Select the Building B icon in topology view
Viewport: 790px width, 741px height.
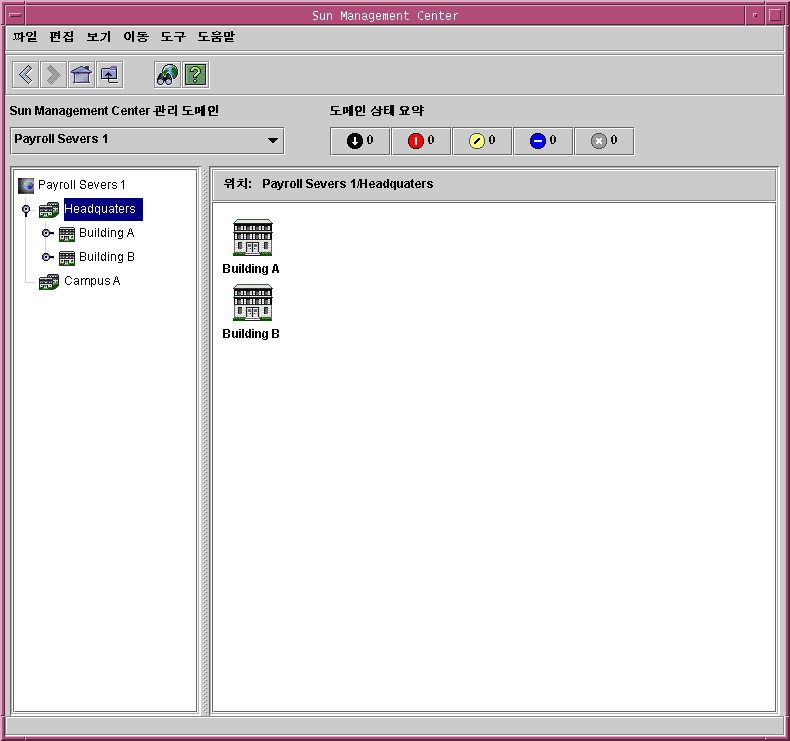tap(252, 302)
